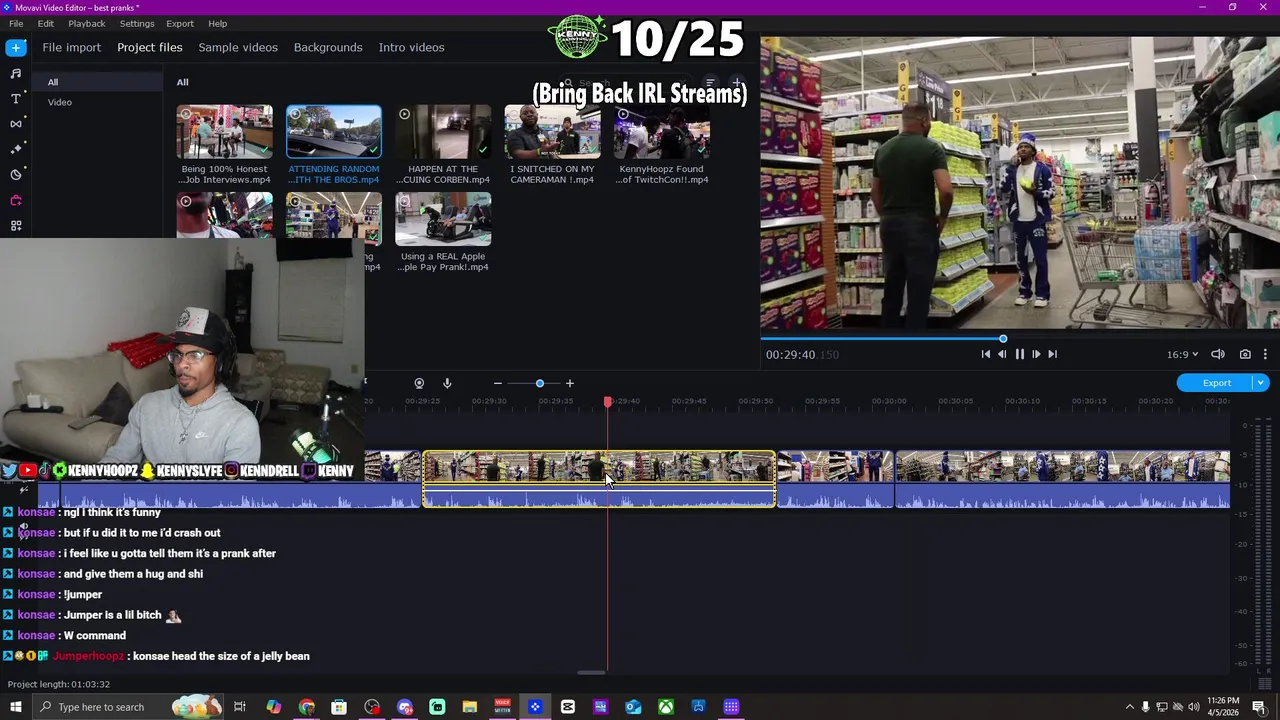Click the red playhead marker on ruler
1280x720 pixels.
607,402
